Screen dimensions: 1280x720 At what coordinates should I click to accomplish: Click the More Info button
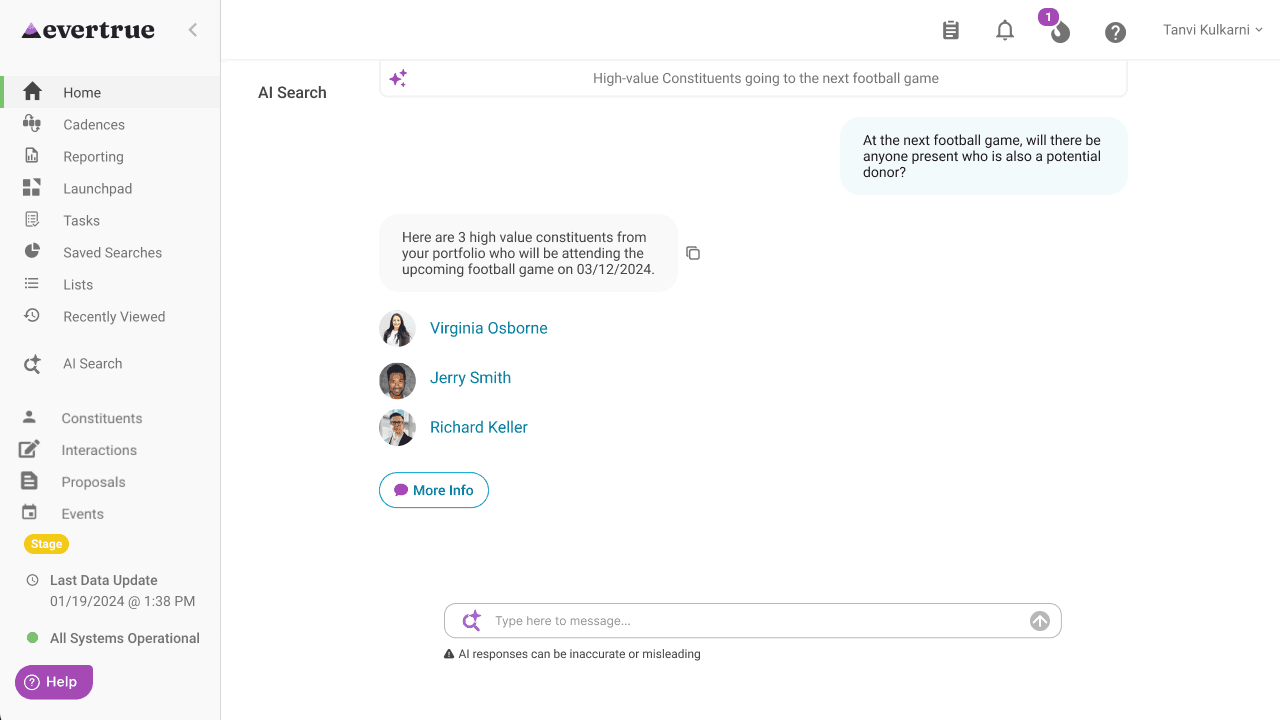(434, 490)
